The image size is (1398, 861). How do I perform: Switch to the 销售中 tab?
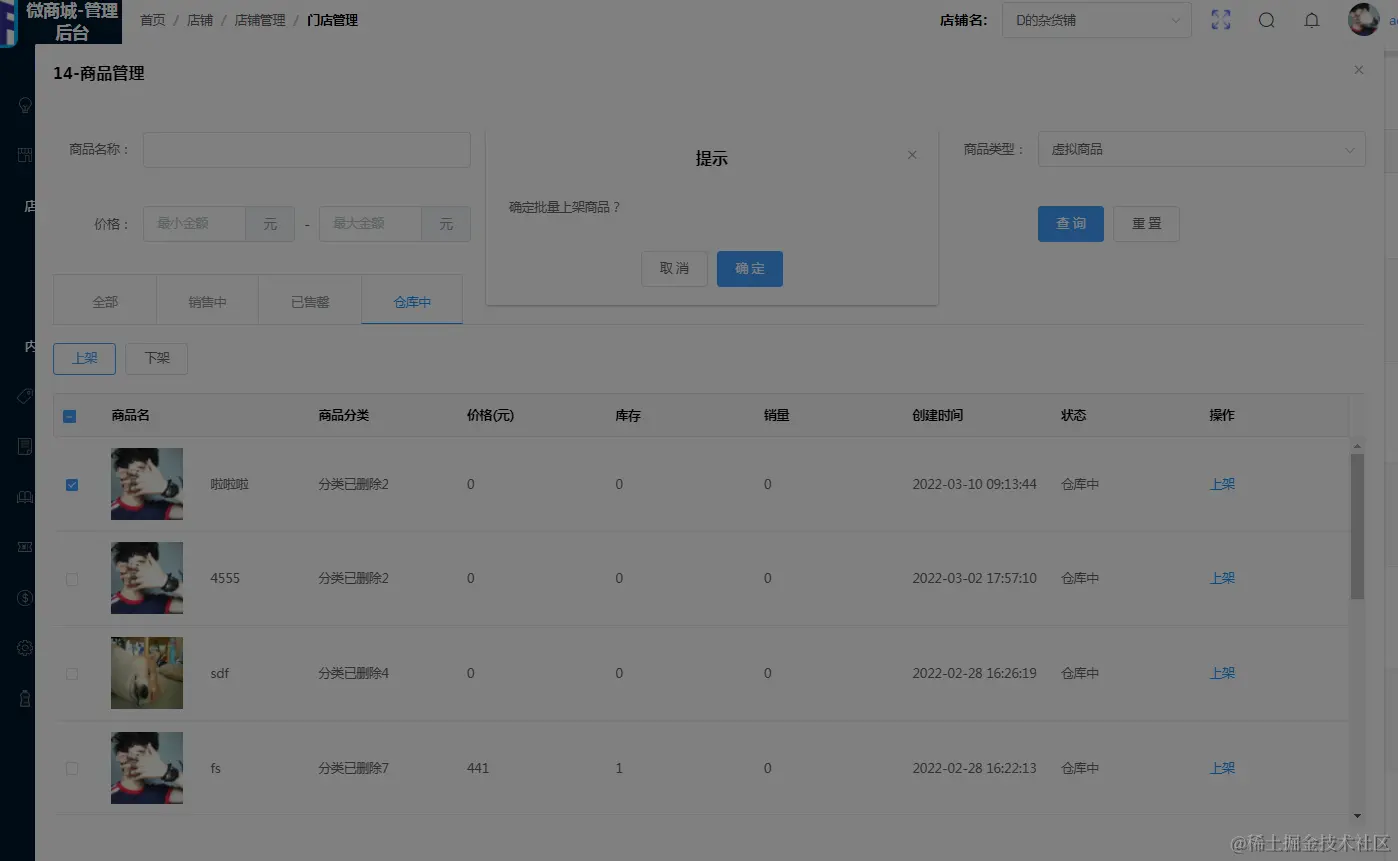(x=208, y=301)
